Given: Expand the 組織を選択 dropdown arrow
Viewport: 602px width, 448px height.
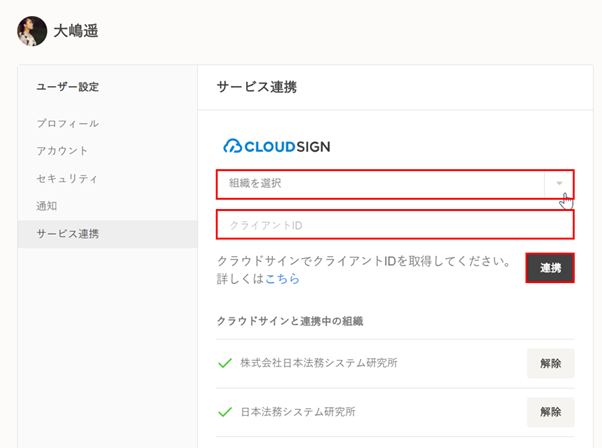Looking at the screenshot, I should coord(559,184).
